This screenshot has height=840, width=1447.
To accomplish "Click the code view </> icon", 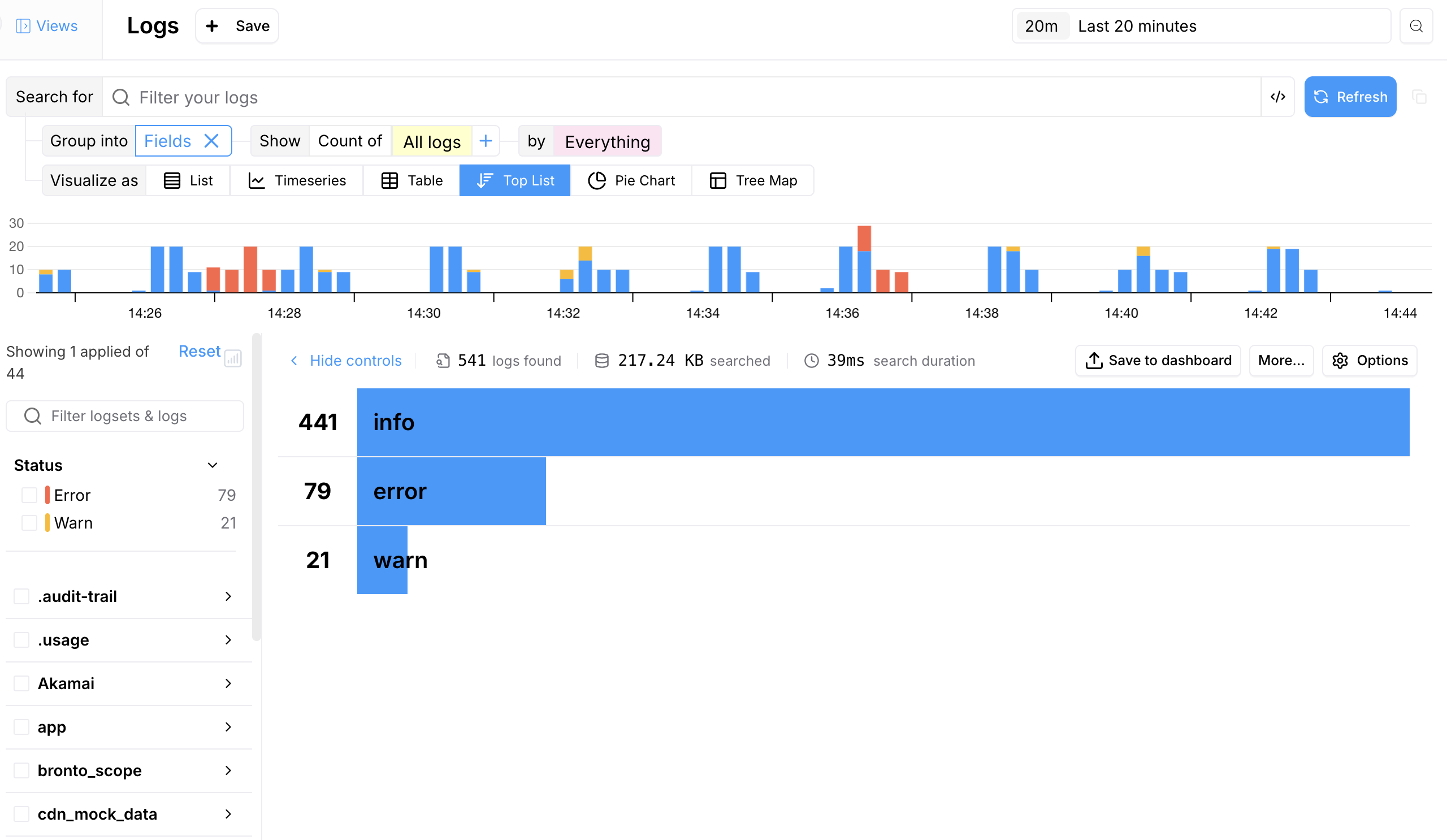I will (1277, 97).
